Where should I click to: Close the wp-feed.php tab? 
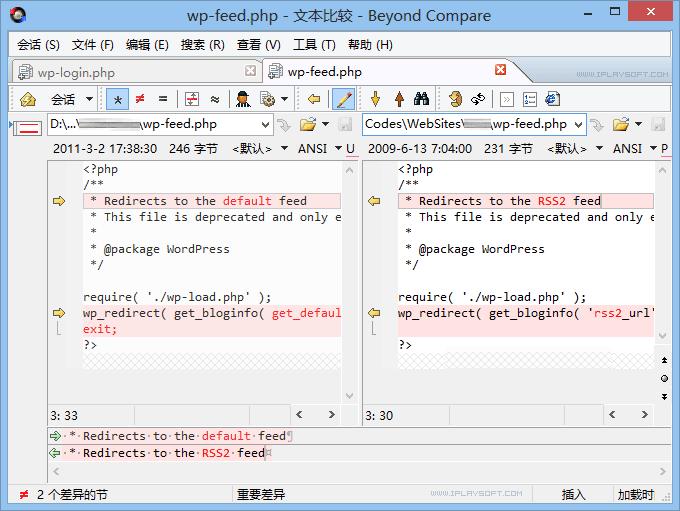click(x=500, y=70)
